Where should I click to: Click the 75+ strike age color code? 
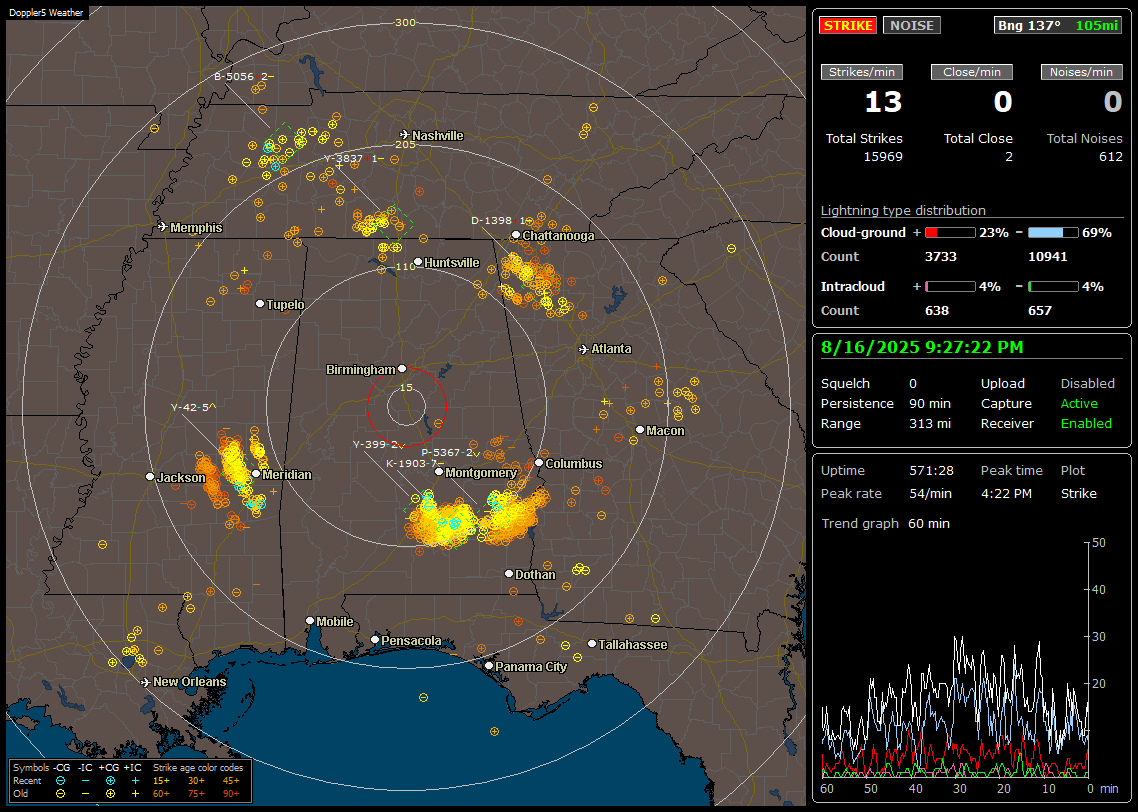pos(196,794)
